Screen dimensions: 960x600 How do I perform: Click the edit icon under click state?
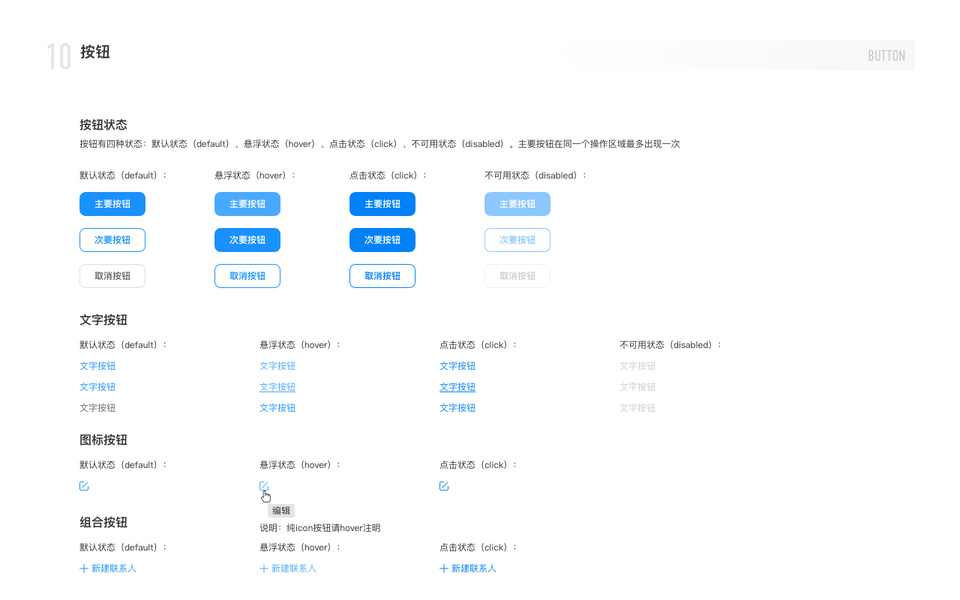pyautogui.click(x=444, y=486)
